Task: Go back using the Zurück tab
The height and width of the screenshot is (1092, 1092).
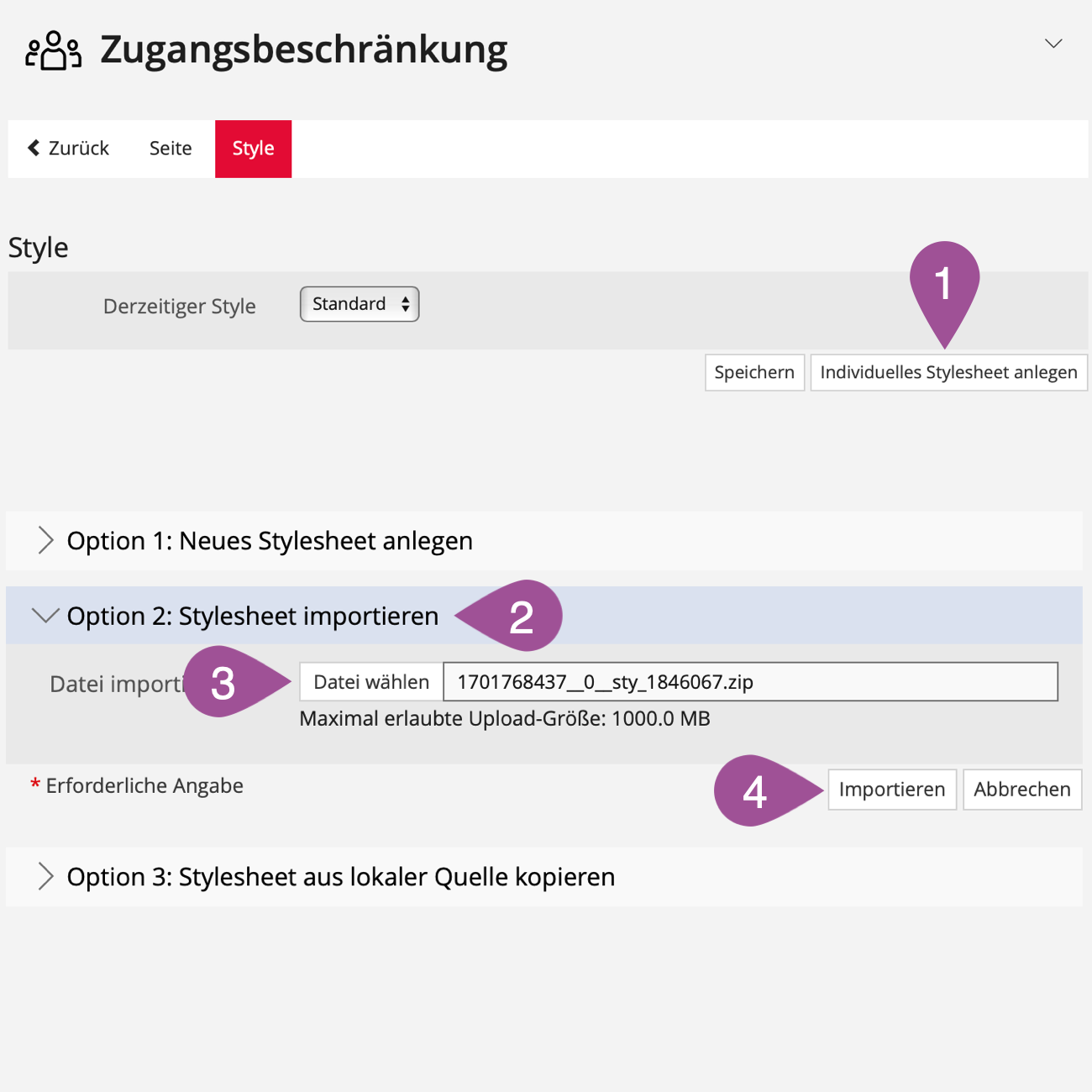Action: point(69,149)
